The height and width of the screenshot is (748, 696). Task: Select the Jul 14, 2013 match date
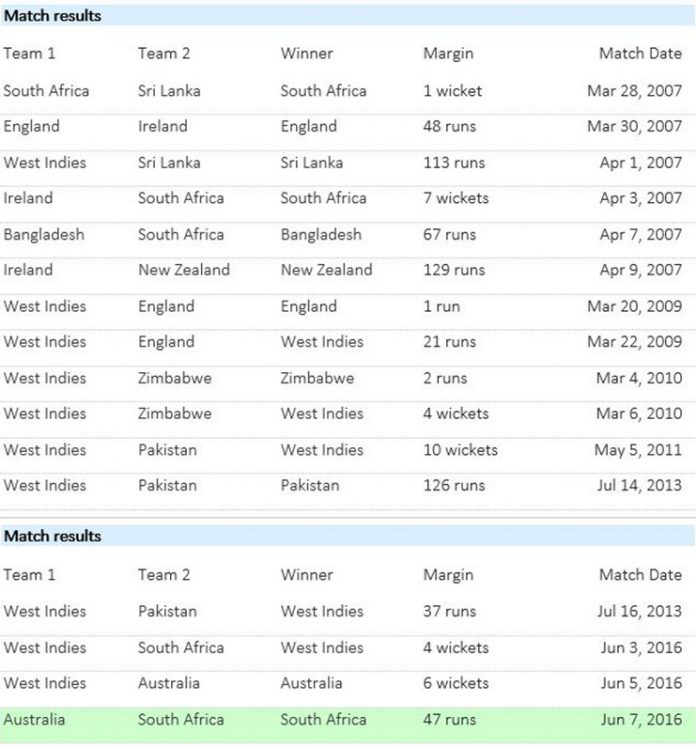click(x=639, y=486)
